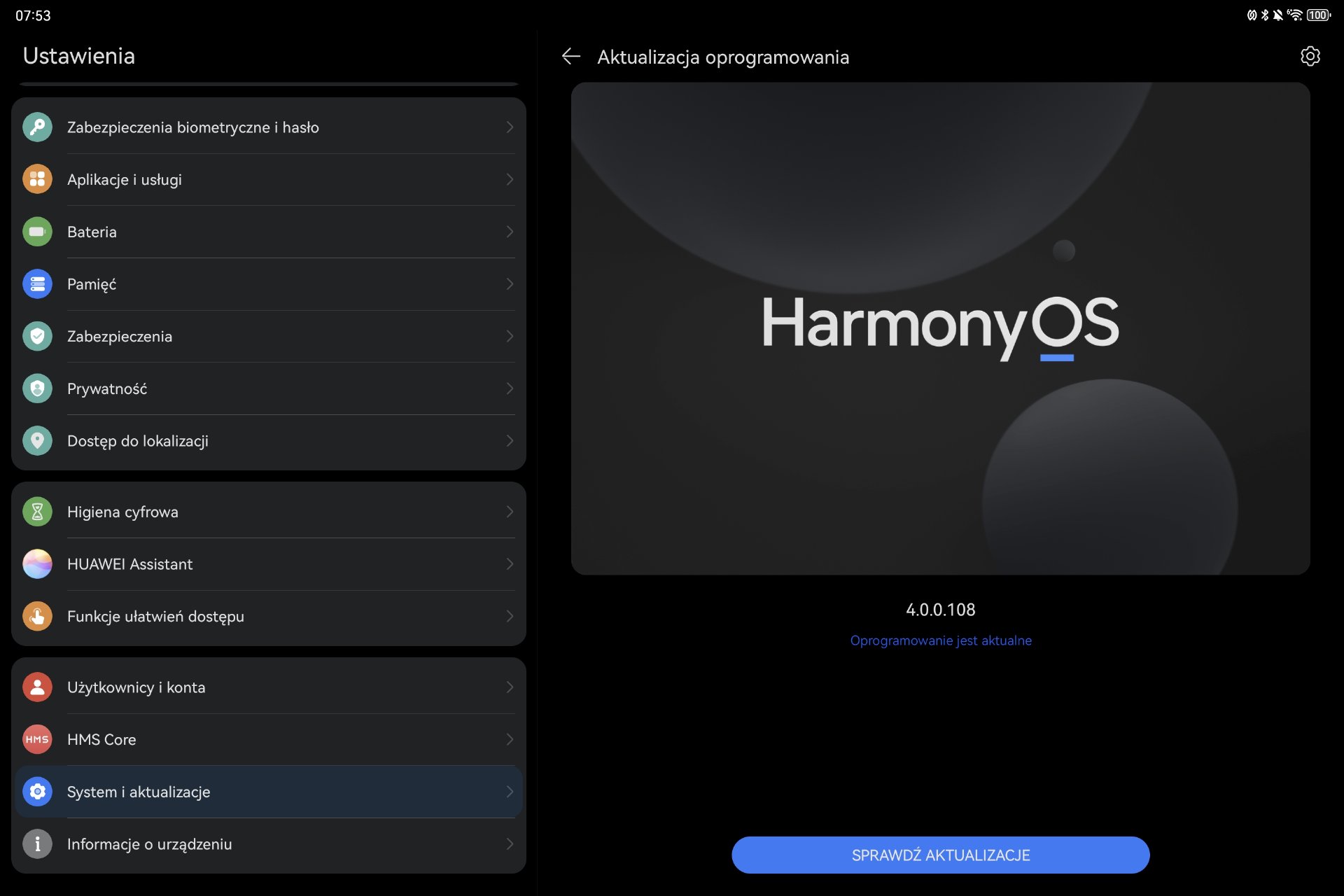Select the Pamięć menu entry
Screen dimensions: 1344x896
(x=269, y=284)
